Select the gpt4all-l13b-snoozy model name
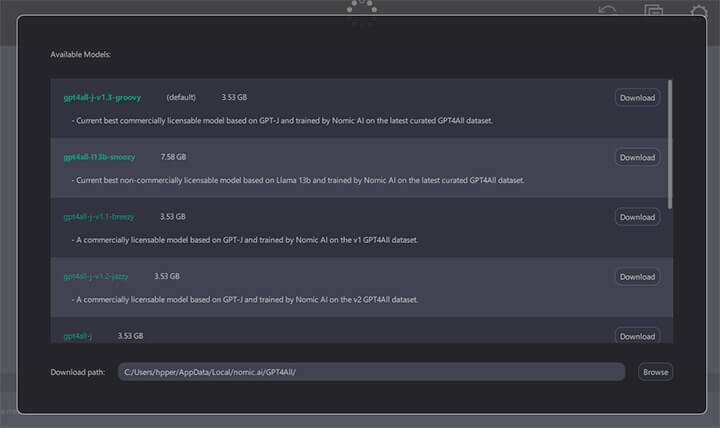Viewport: 720px width, 428px height. (x=99, y=157)
